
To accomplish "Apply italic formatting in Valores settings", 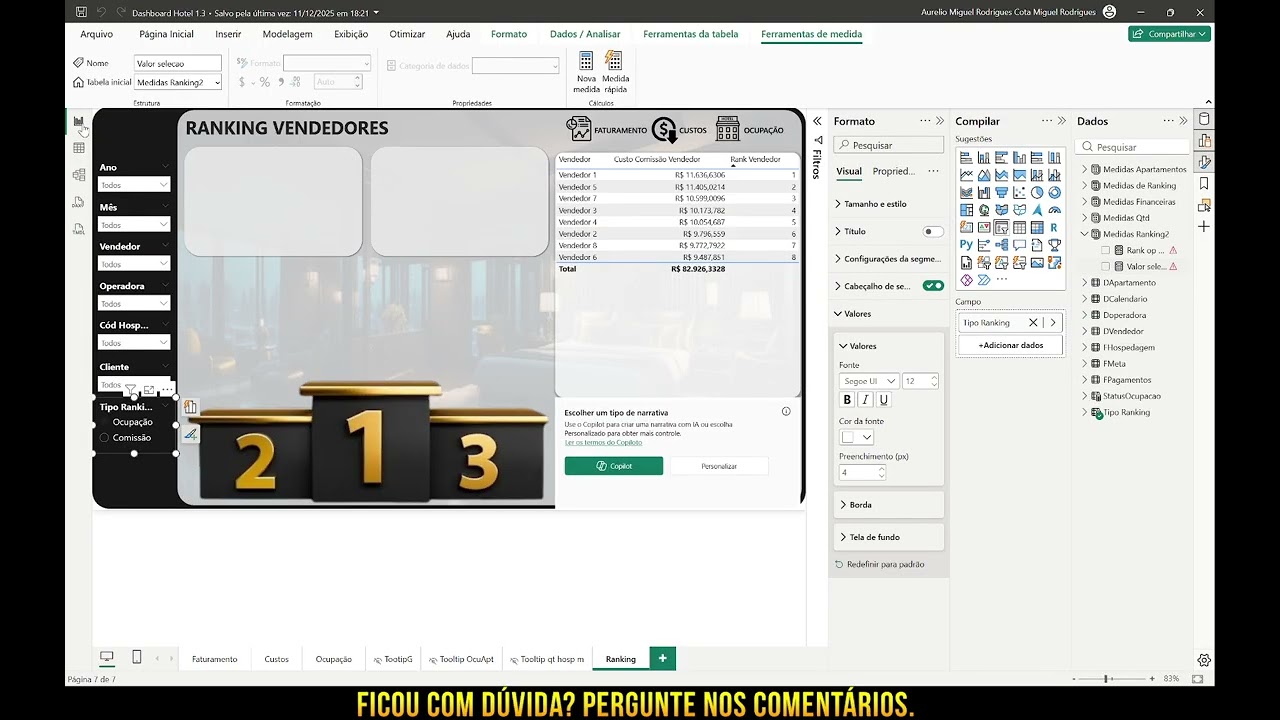I will point(866,399).
